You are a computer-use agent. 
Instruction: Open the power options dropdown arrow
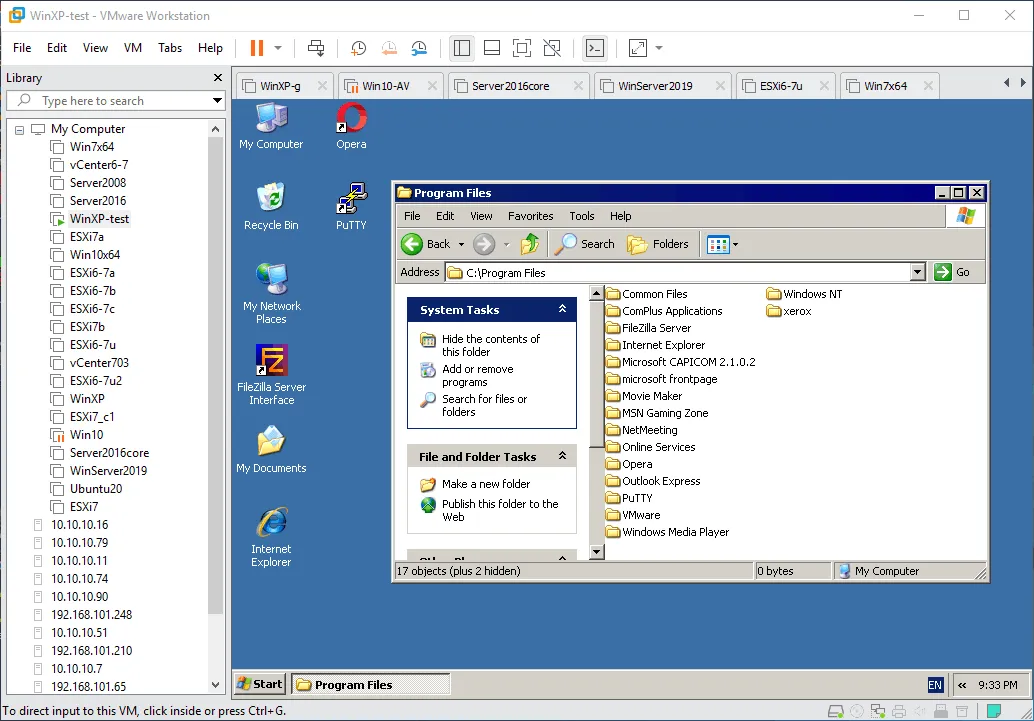pos(278,48)
